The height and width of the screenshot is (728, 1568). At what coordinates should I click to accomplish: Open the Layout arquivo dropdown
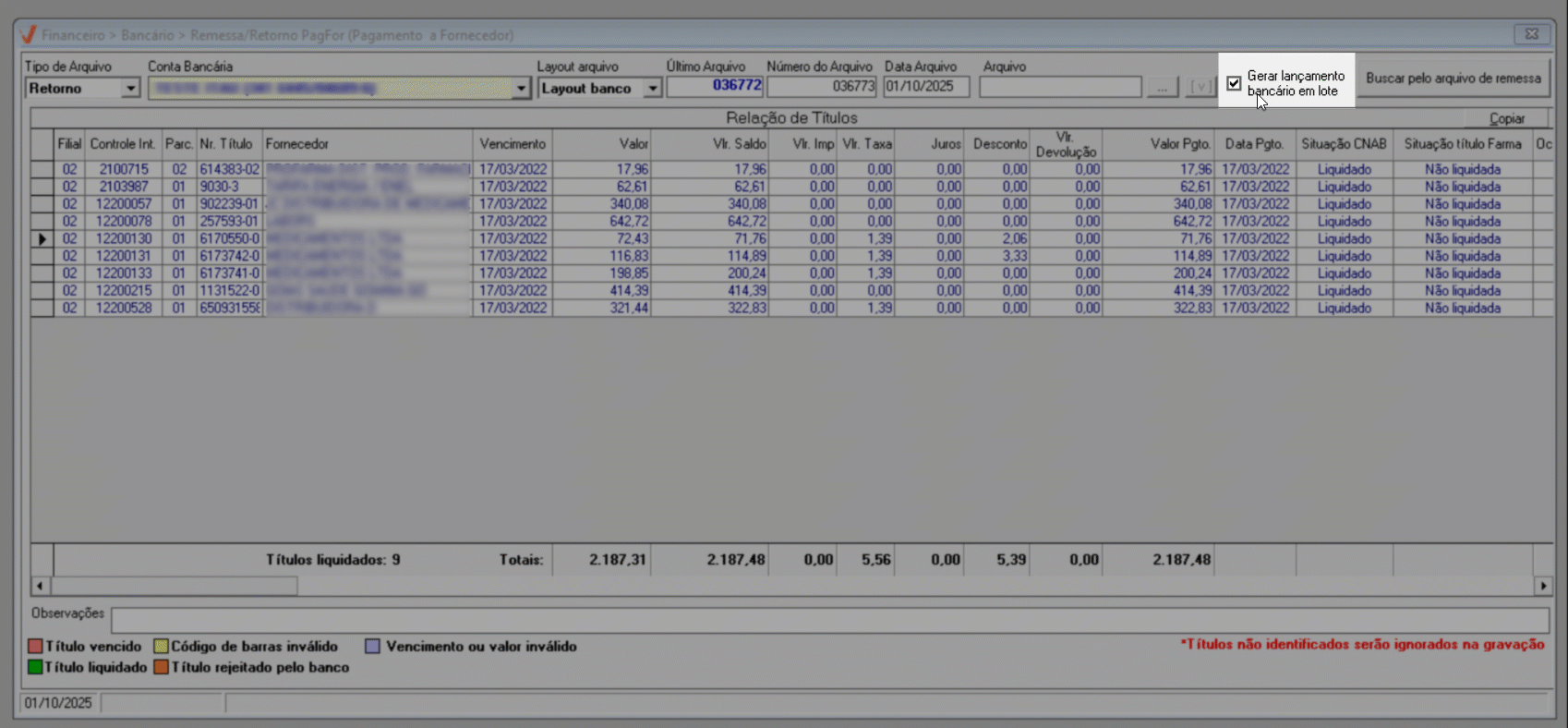(x=652, y=89)
